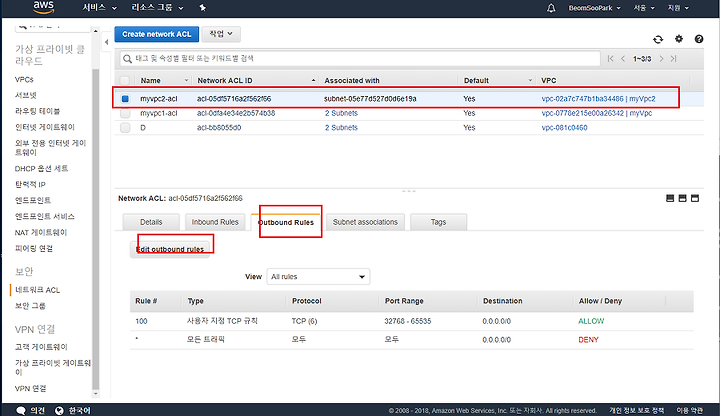Open 인터넷 게이트웨이 in the sidebar
720x416 pixels.
pos(45,127)
